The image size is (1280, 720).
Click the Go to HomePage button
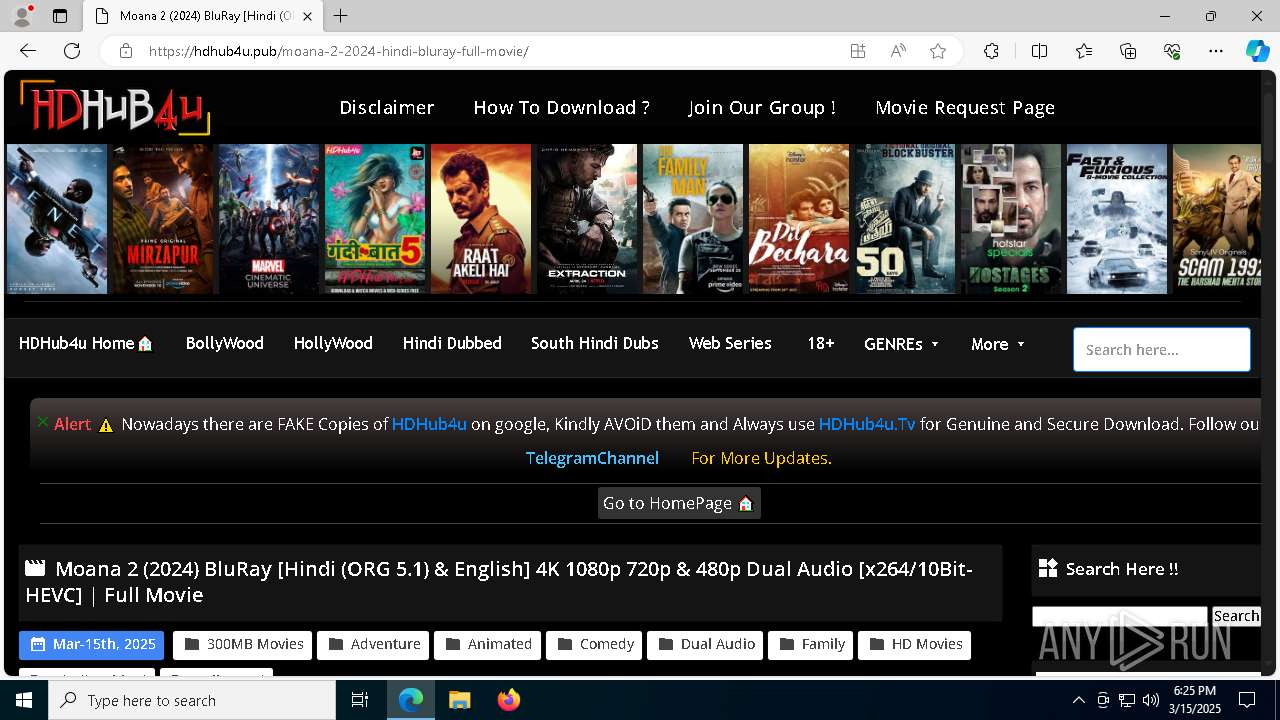[679, 503]
